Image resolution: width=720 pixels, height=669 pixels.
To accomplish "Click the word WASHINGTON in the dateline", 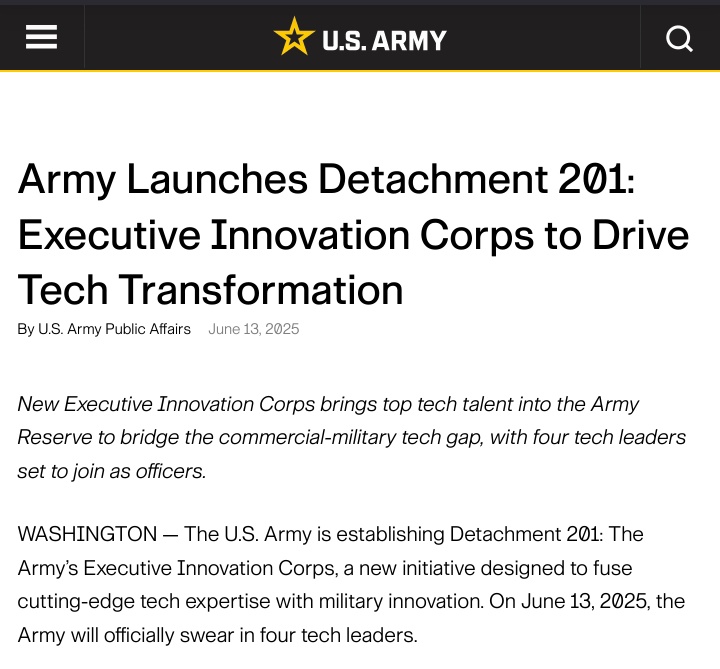I will pyautogui.click(x=87, y=533).
